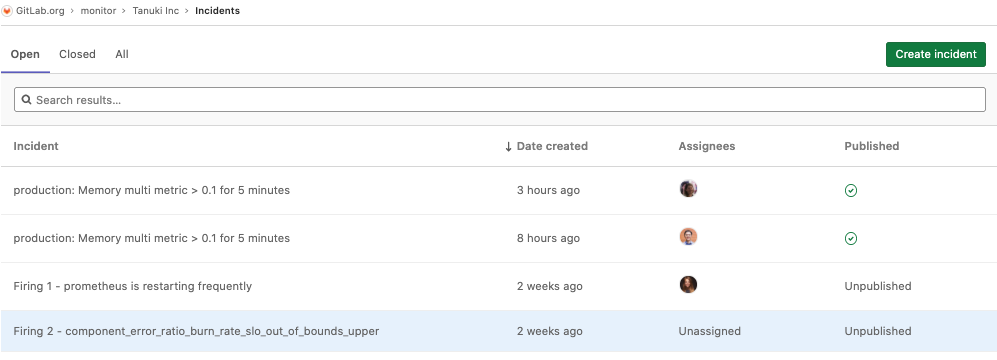
Task: Click published check icon for 3 hours ago row
Action: pos(851,190)
